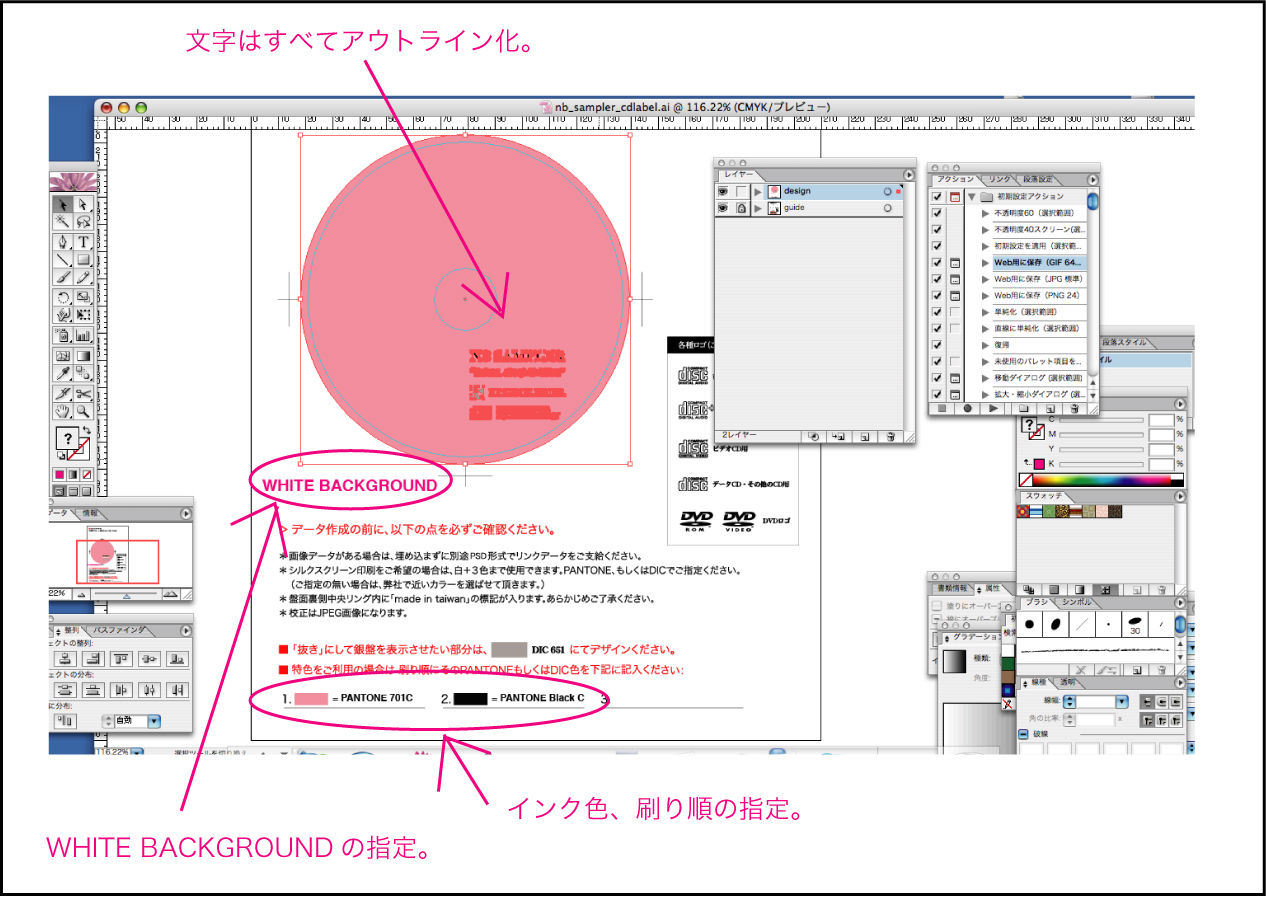Expand the 不透明度60 action

point(985,213)
